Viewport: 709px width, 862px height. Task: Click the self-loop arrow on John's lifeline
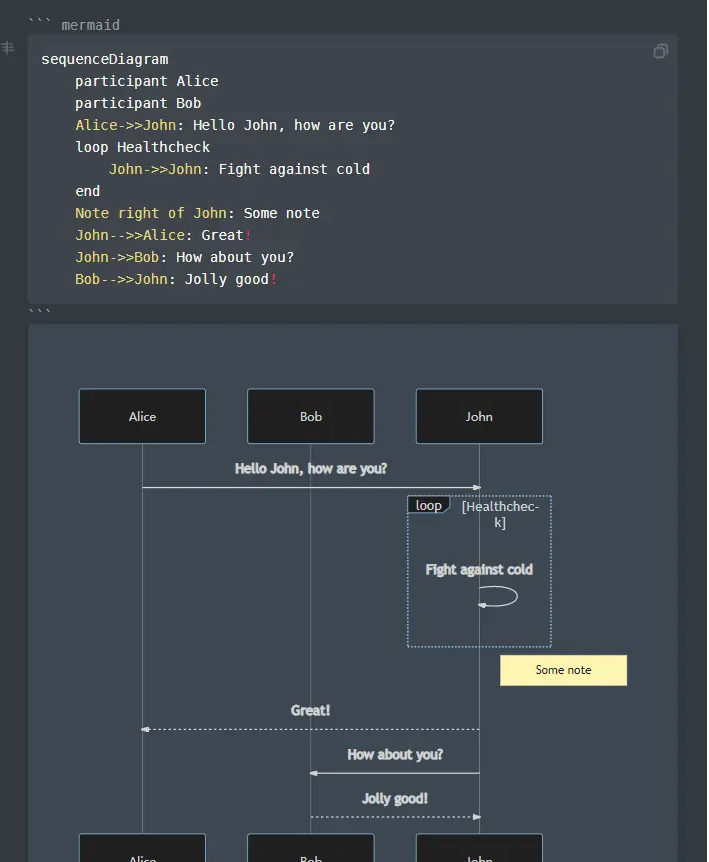tap(498, 596)
